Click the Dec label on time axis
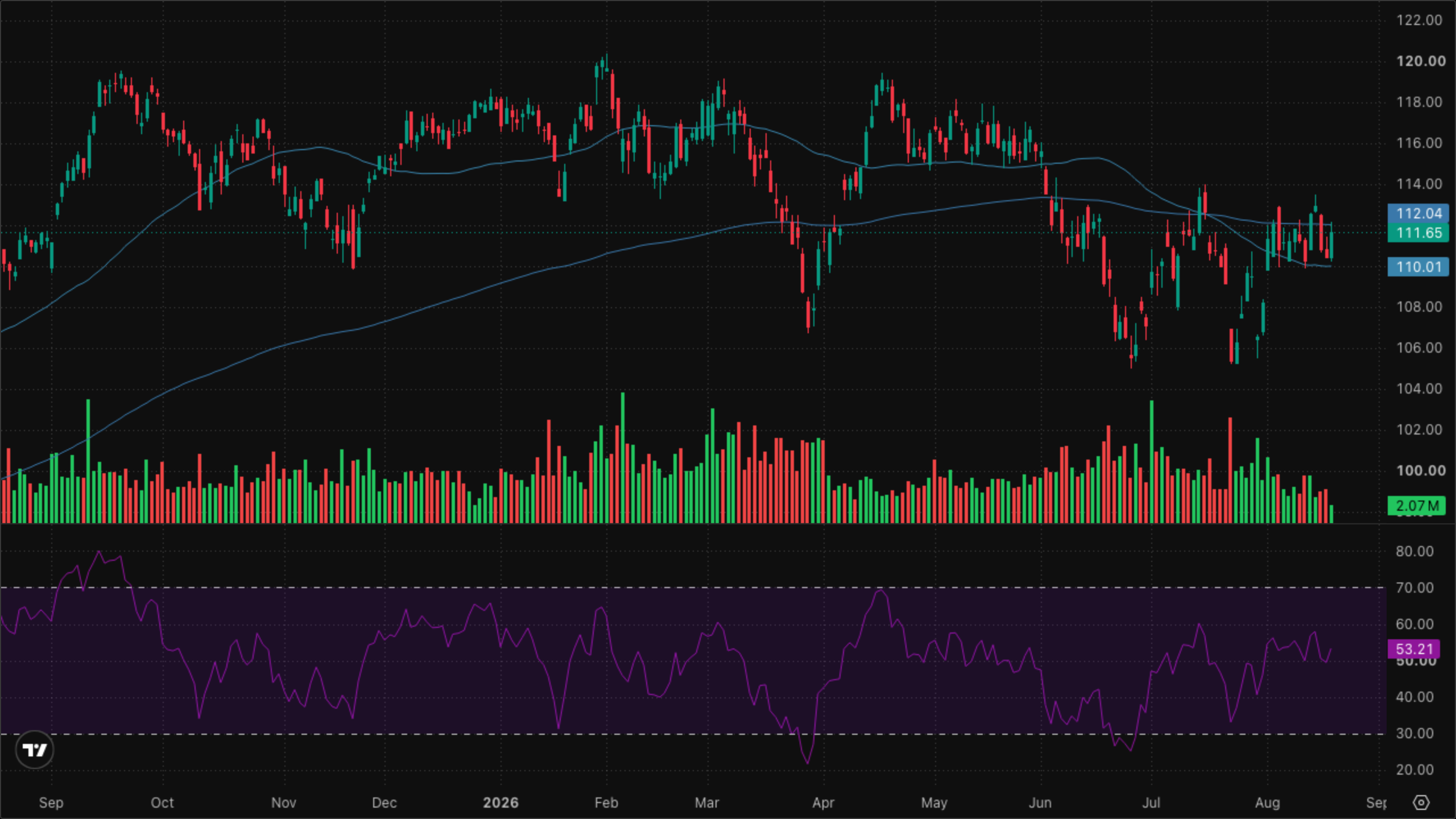This screenshot has width=1456, height=819. (384, 803)
